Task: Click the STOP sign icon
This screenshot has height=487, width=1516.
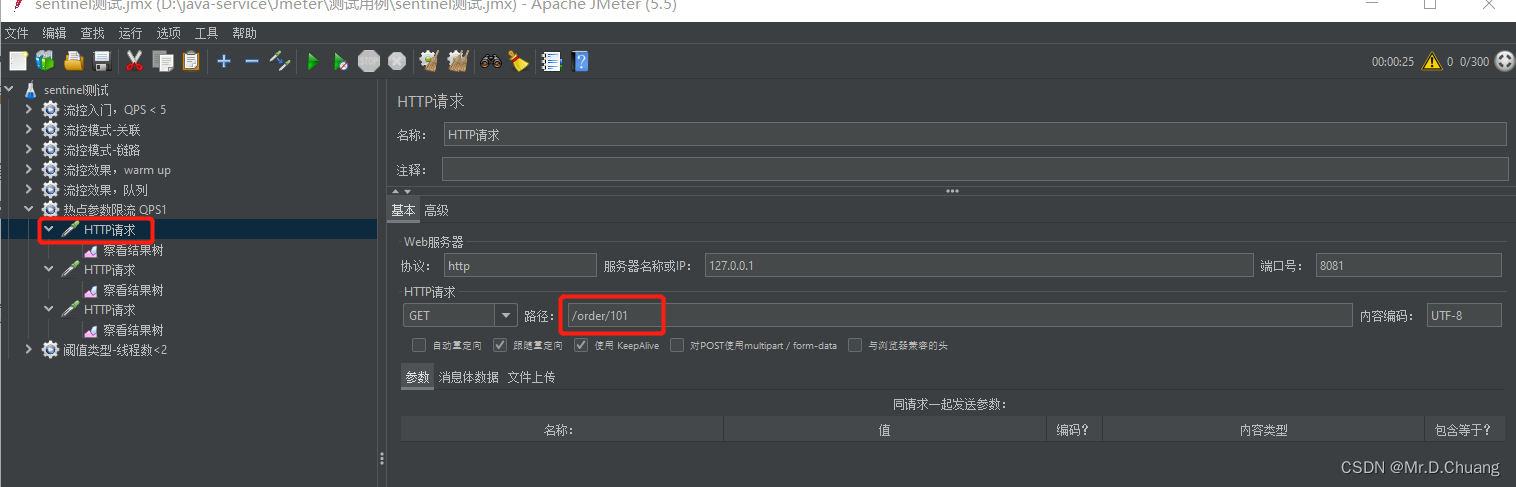Action: coord(369,61)
